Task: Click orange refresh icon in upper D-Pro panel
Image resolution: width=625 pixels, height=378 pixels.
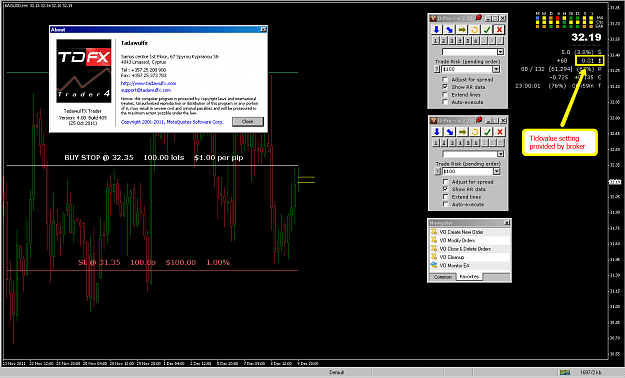Action: pos(474,30)
